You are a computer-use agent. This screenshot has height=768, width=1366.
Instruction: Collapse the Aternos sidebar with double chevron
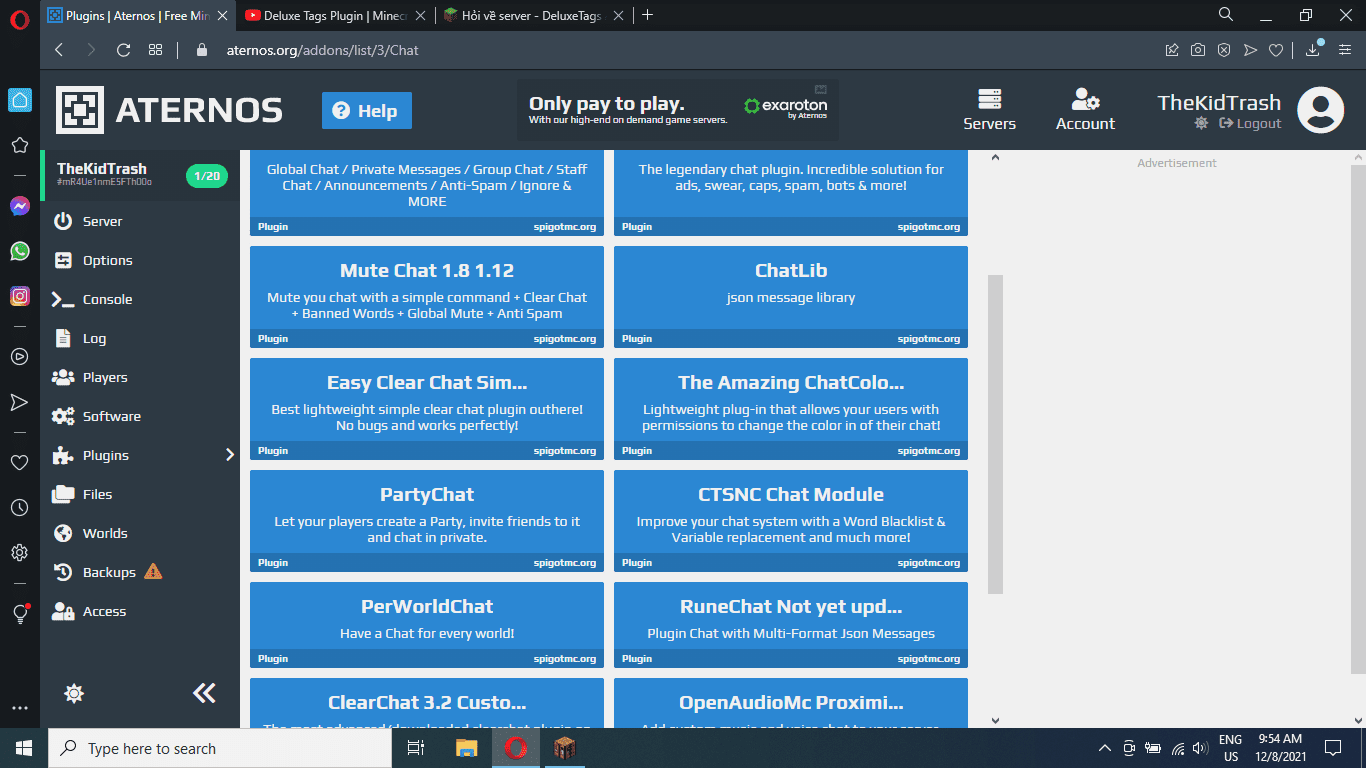(x=204, y=693)
